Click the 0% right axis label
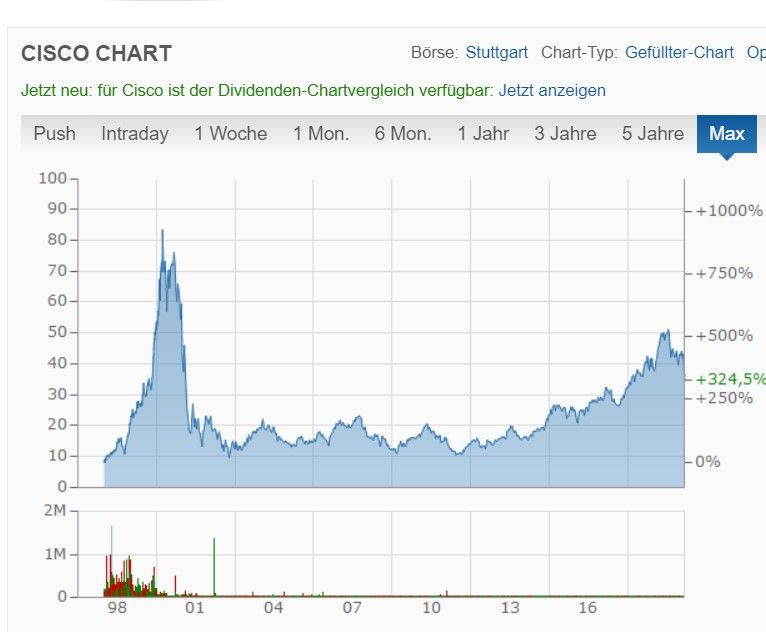This screenshot has height=632, width=766. [x=707, y=462]
